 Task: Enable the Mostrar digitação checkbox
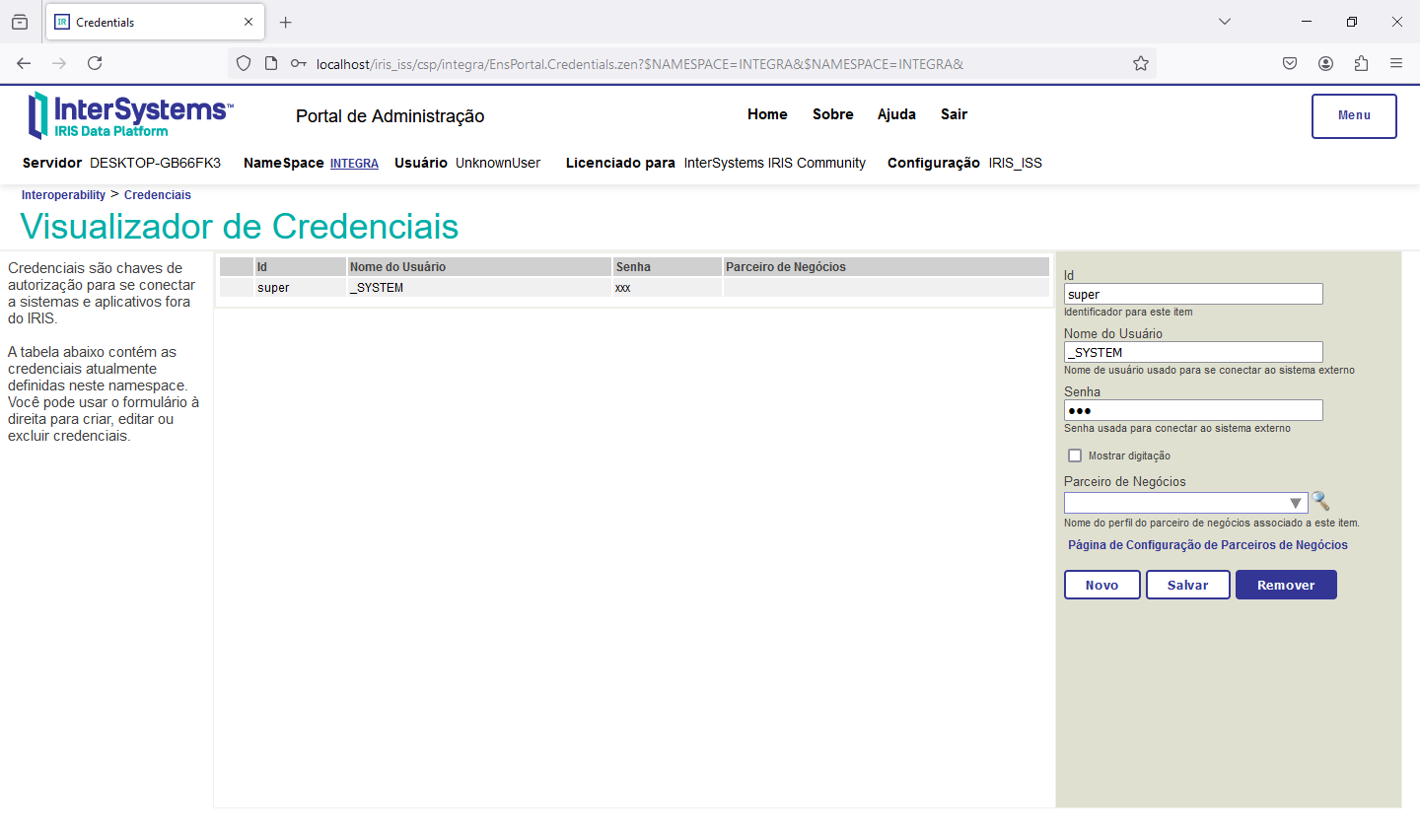[1075, 455]
